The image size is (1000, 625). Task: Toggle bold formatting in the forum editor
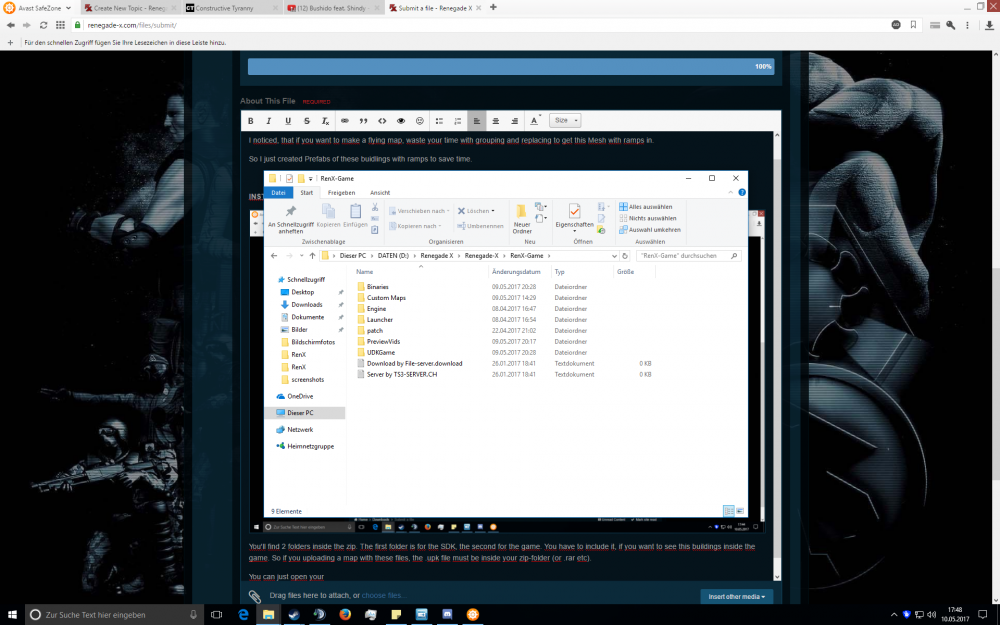251,121
